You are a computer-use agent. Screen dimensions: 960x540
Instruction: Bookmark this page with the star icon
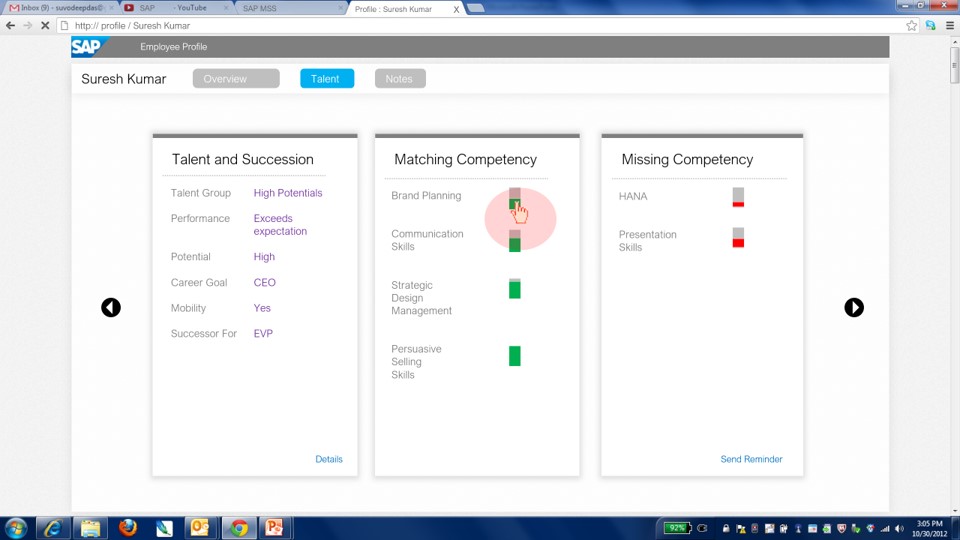[x=911, y=25]
